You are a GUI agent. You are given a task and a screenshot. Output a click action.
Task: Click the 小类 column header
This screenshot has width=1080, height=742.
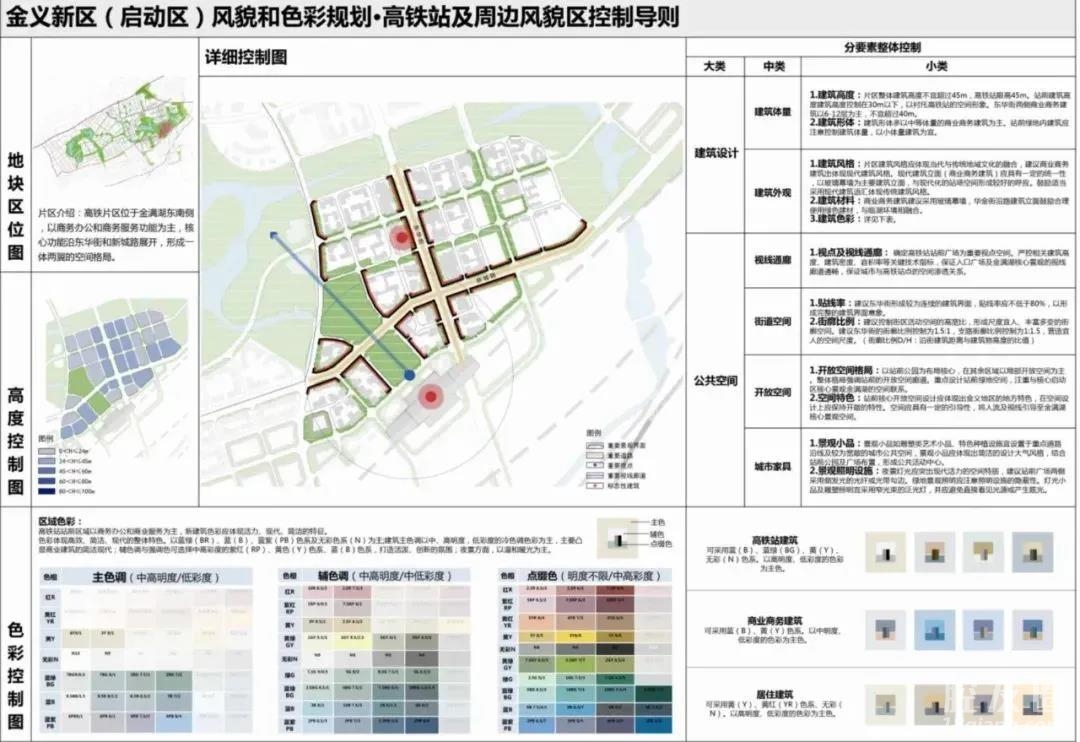click(x=936, y=66)
